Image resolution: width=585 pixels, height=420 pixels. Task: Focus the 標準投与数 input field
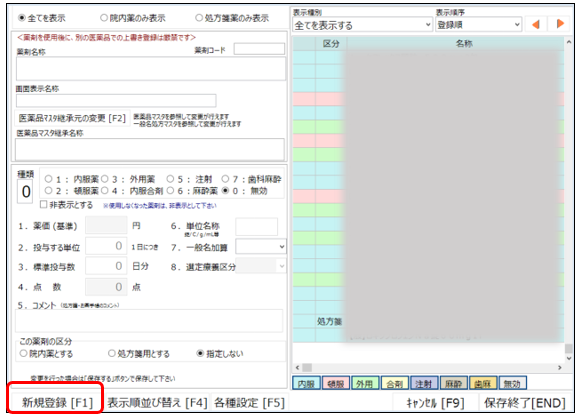pyautogui.click(x=106, y=266)
